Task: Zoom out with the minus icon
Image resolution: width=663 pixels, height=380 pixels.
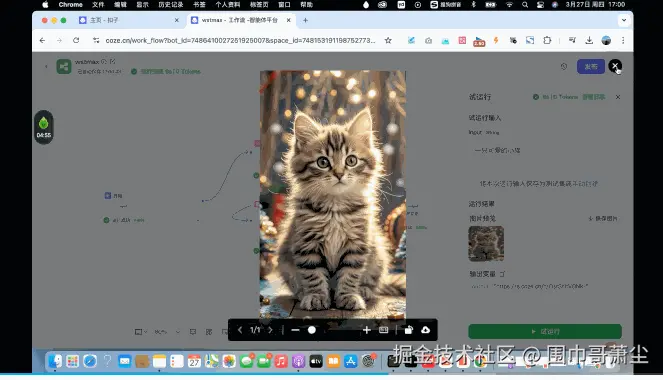Action: coord(296,330)
